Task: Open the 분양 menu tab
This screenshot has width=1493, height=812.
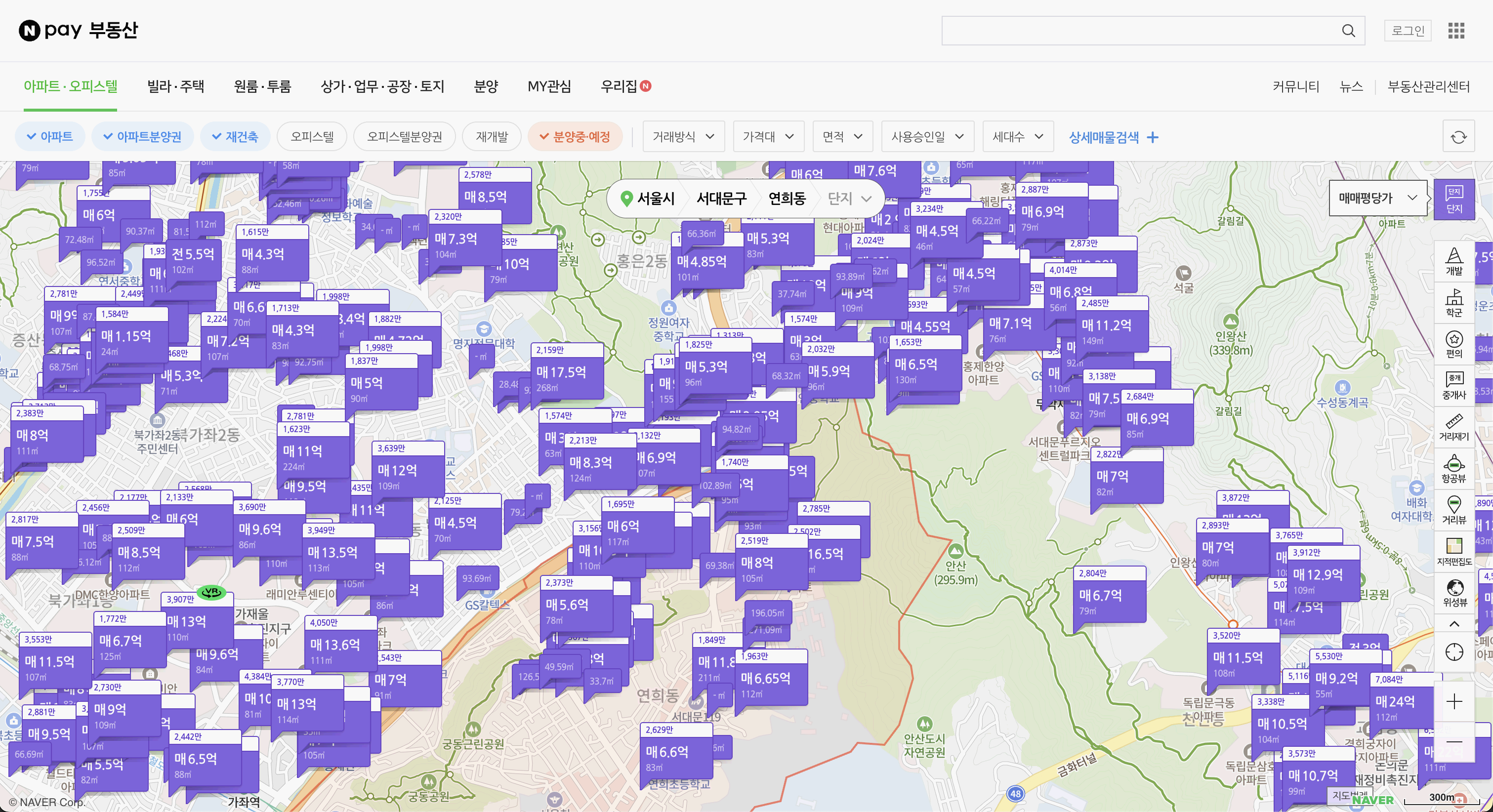Action: point(486,86)
